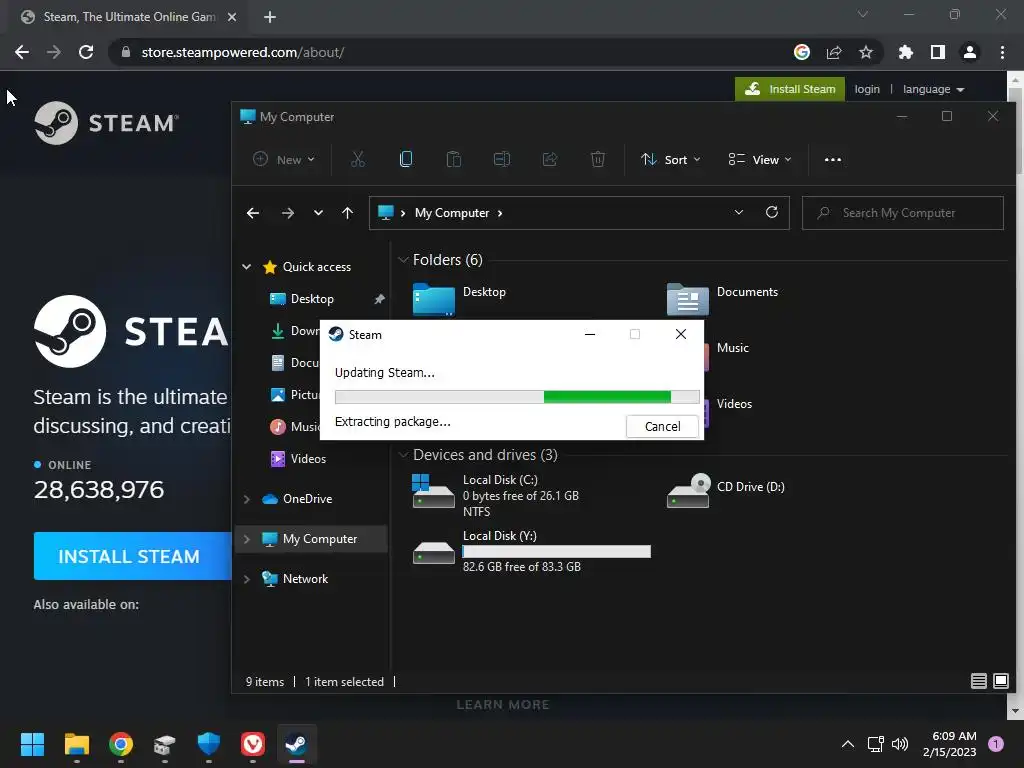Click the green Install Steam header button
1024x768 pixels.
point(790,89)
